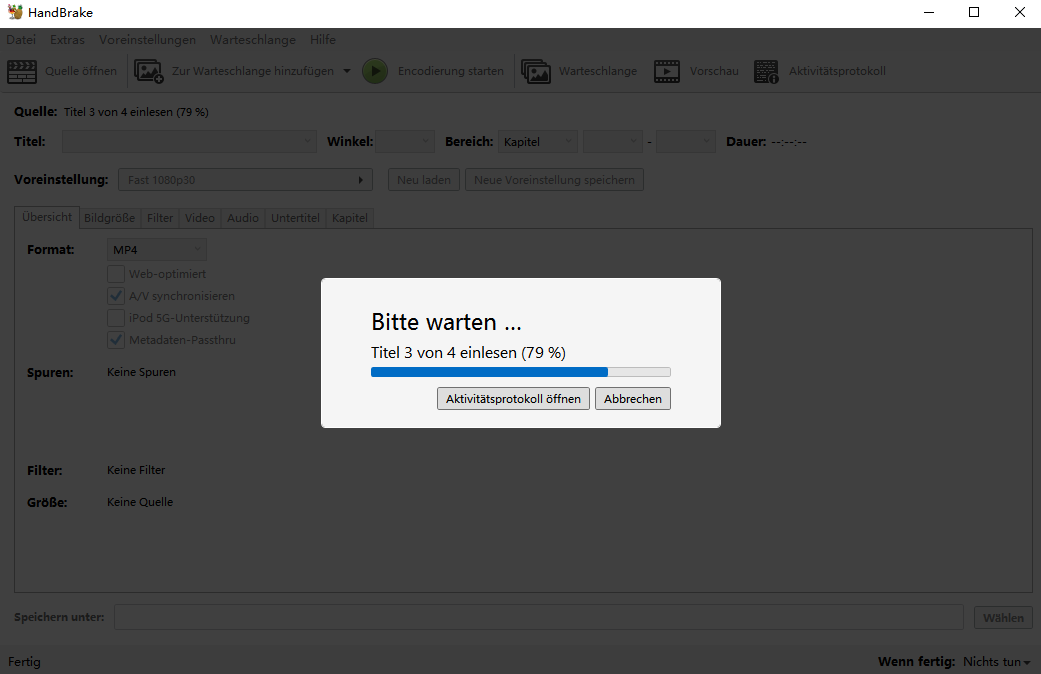Image resolution: width=1041 pixels, height=674 pixels.
Task: Switch to the Audio tab
Action: (x=242, y=217)
